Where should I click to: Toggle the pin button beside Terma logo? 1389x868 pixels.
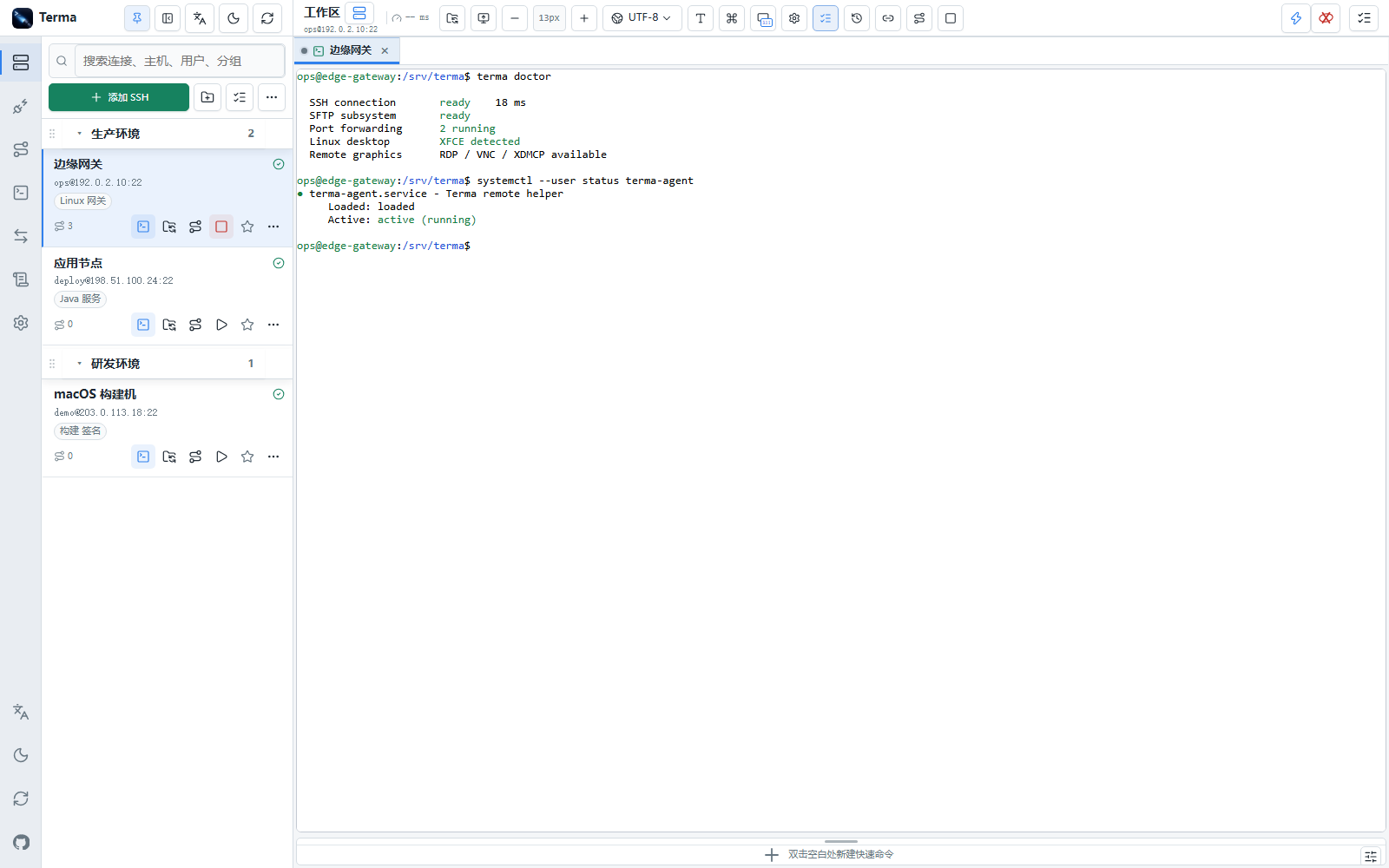point(137,18)
